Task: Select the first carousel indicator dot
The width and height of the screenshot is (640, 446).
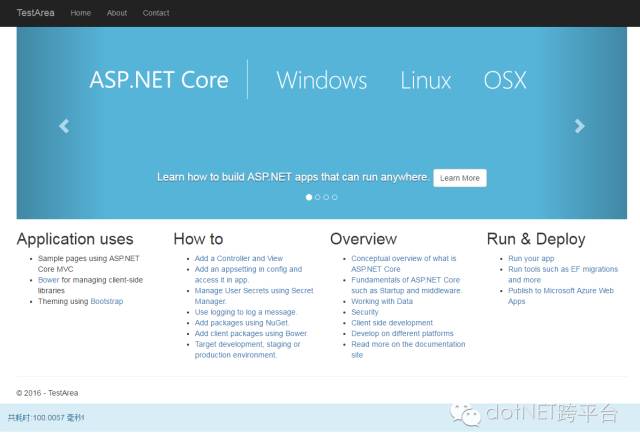Action: point(309,197)
